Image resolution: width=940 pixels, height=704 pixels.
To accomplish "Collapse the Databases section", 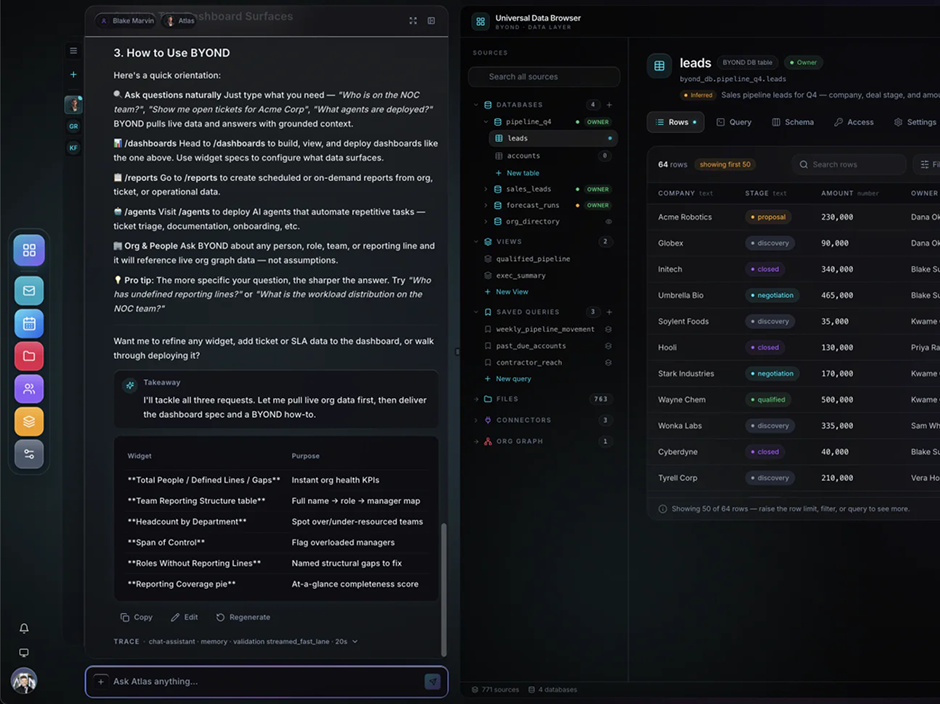I will tap(477, 104).
